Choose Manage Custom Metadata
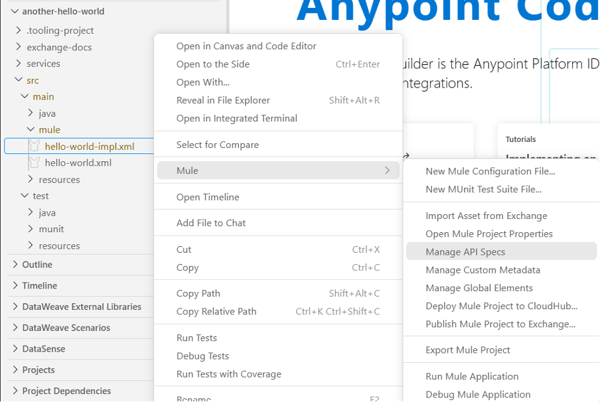The height and width of the screenshot is (402, 600). (501, 269)
